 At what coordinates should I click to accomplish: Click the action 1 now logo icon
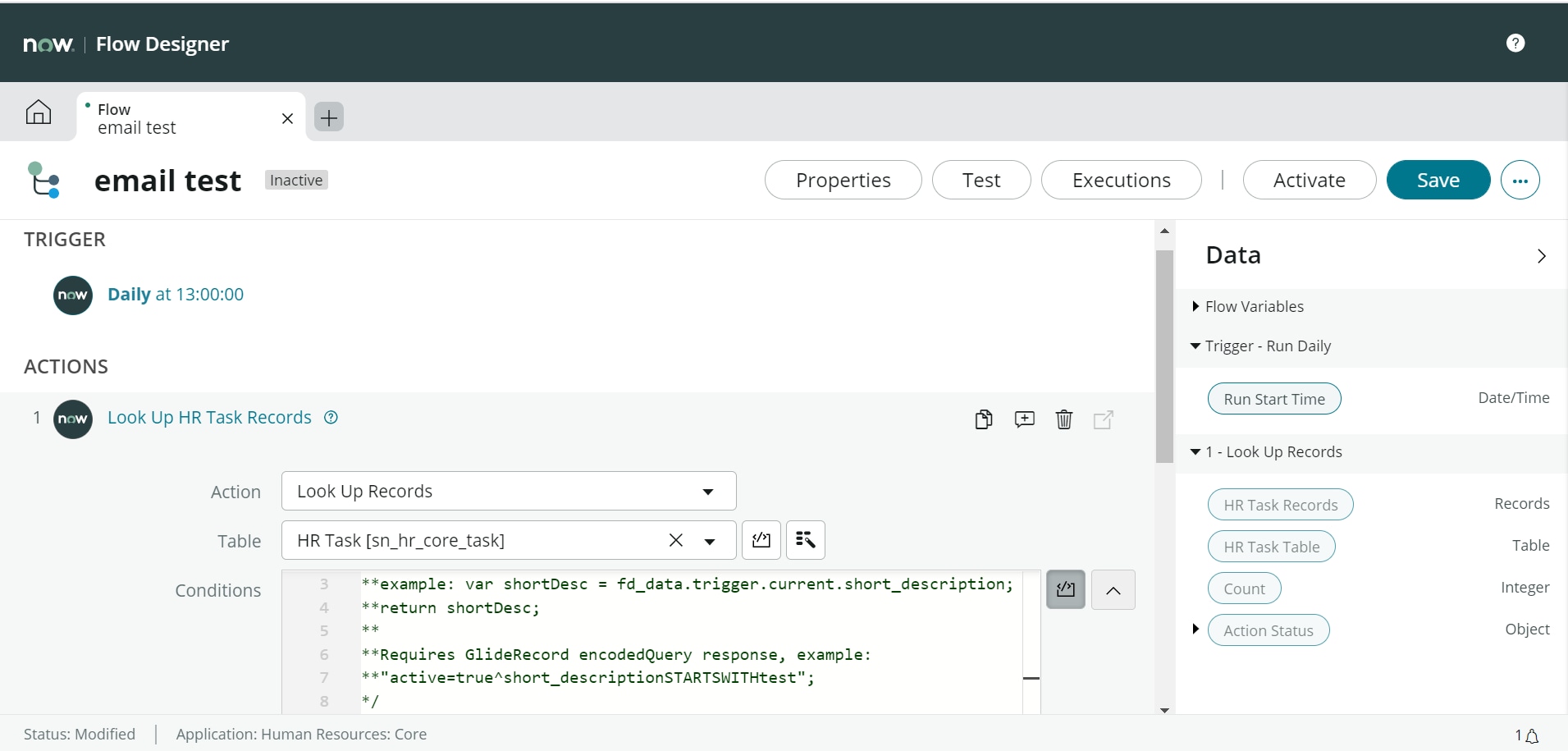pos(73,419)
